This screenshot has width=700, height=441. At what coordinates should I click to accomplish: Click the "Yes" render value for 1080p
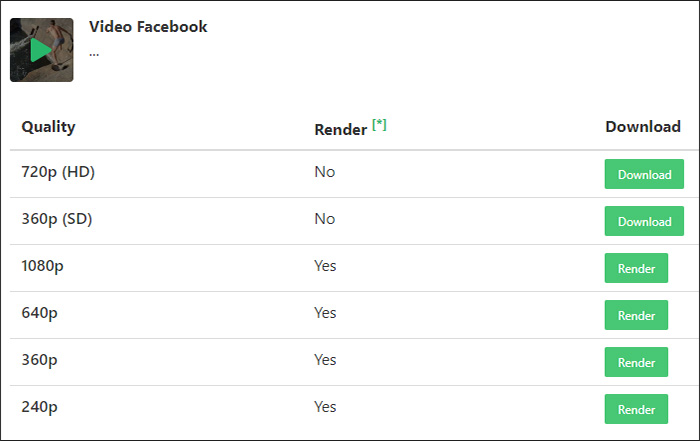click(325, 266)
